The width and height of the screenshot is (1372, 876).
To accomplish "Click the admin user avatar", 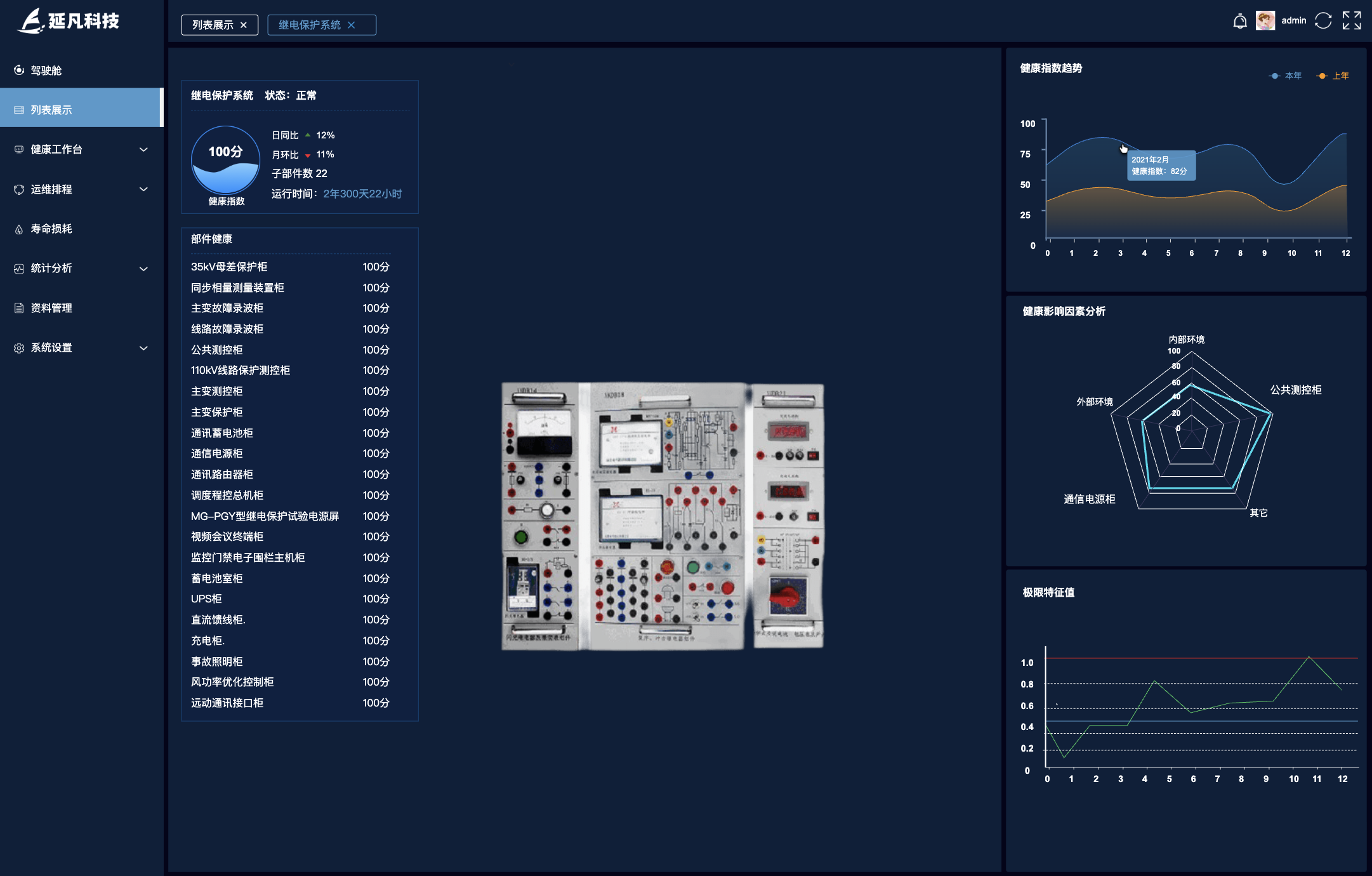I will (x=1265, y=21).
